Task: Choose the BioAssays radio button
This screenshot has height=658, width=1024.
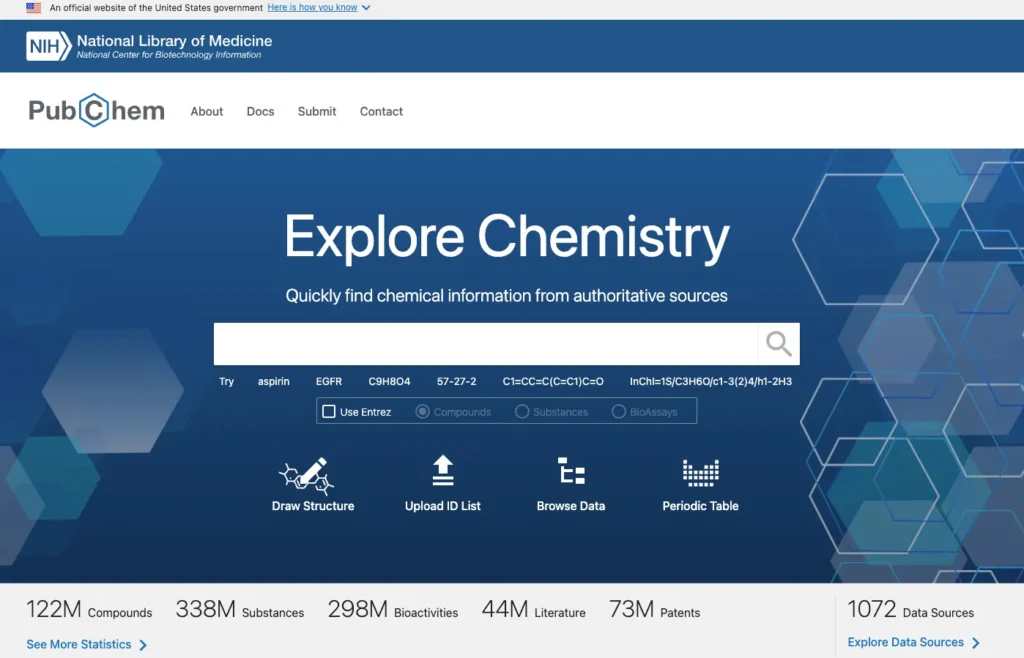Action: 619,411
